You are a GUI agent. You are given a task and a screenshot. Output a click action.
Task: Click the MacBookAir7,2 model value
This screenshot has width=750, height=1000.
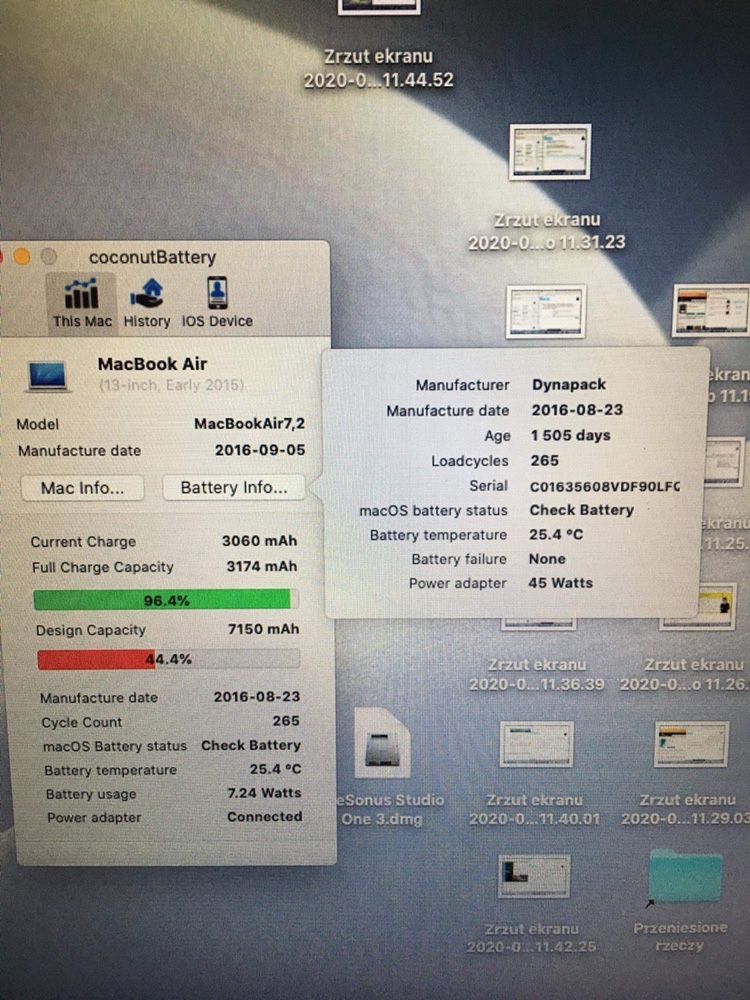click(x=249, y=424)
